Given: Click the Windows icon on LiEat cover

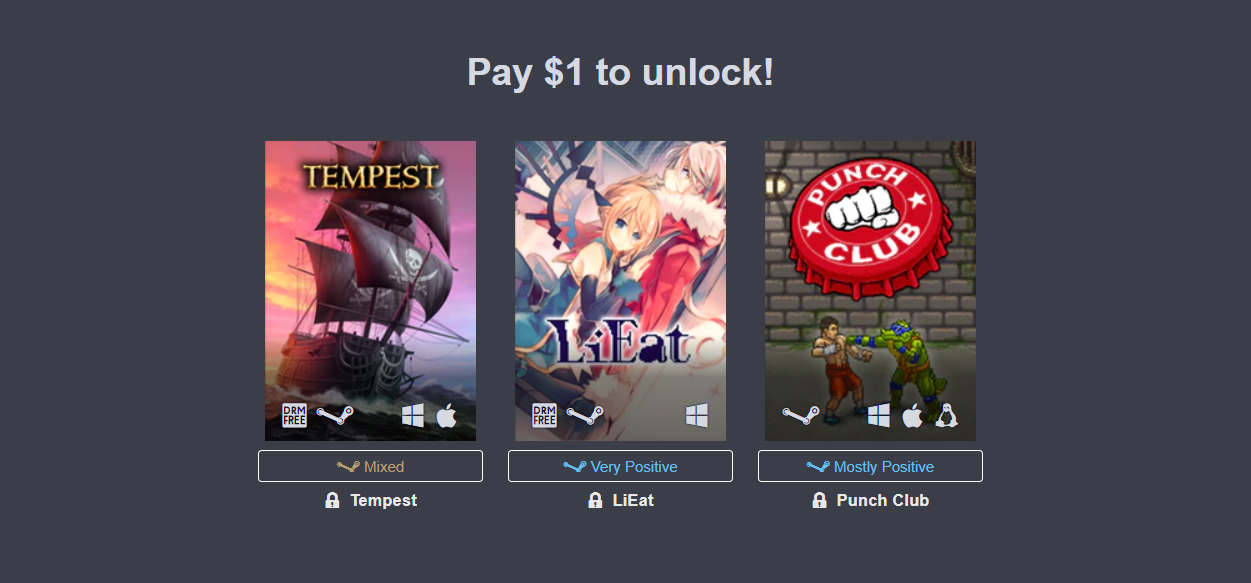Looking at the screenshot, I should (696, 415).
